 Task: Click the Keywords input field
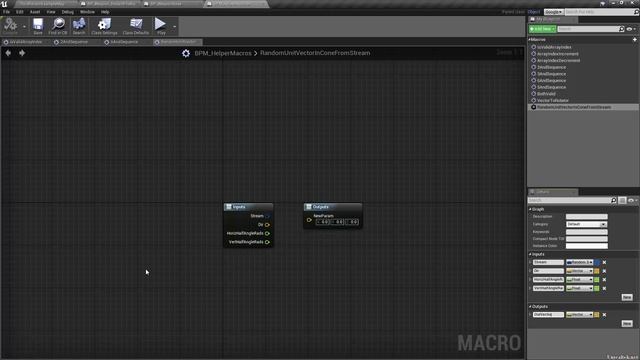click(x=587, y=232)
